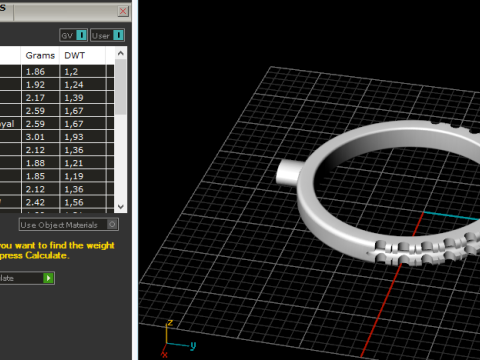Select the 1,39 DWT cell
Viewport: 480px width, 360px height.
coord(83,98)
